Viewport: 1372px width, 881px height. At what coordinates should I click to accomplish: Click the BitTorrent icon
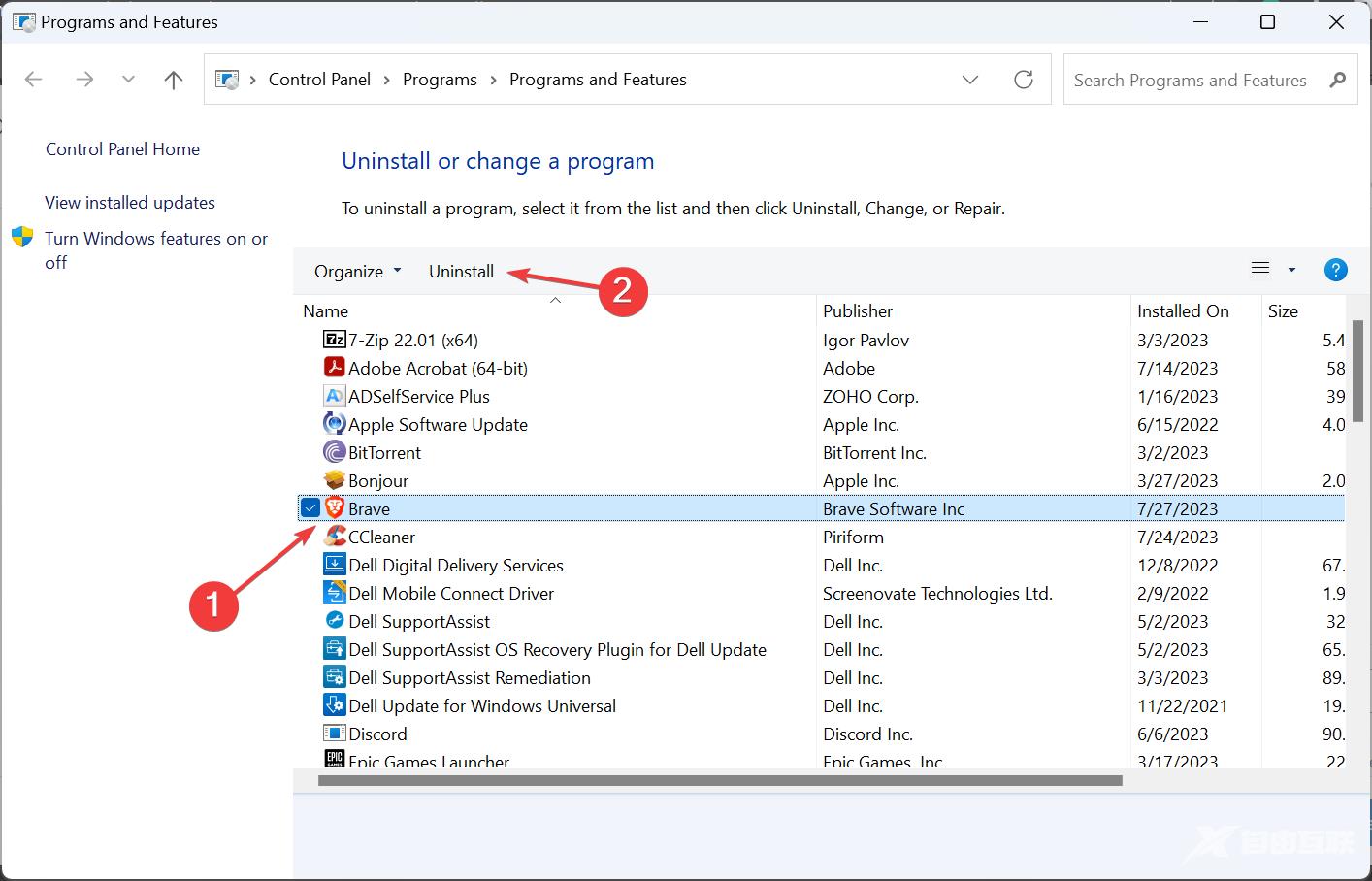click(334, 452)
